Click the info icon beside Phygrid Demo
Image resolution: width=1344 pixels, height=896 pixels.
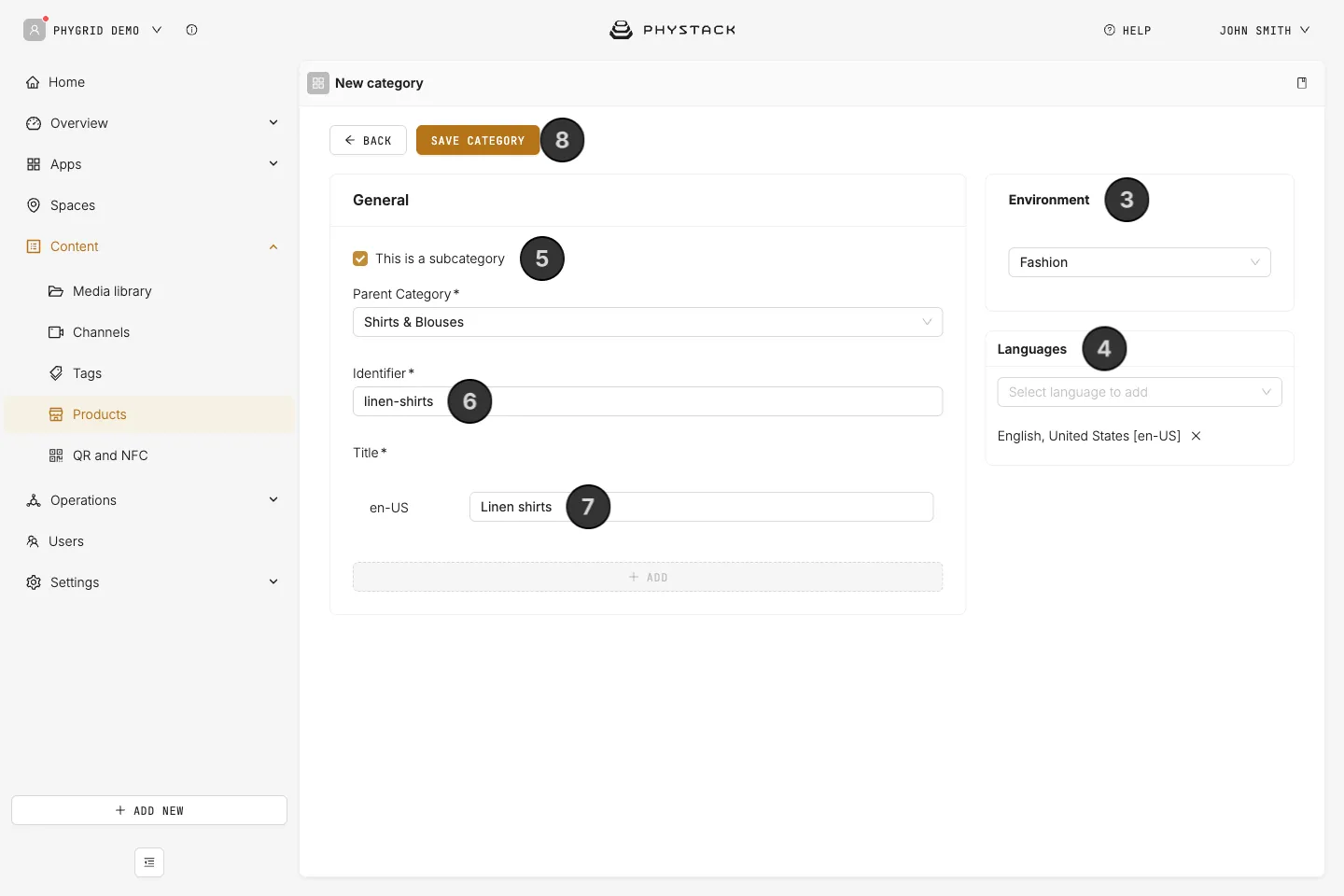point(191,30)
